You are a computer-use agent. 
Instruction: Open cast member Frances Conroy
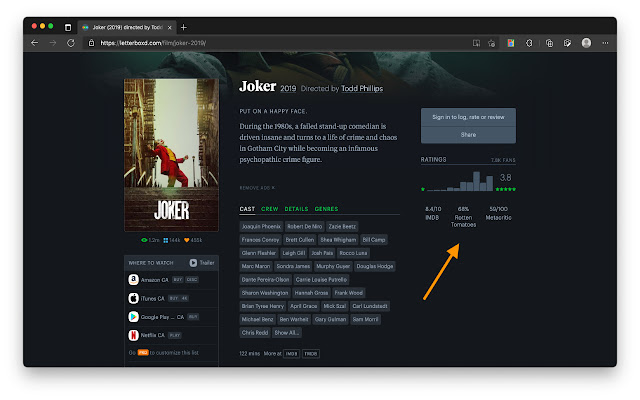click(x=260, y=240)
